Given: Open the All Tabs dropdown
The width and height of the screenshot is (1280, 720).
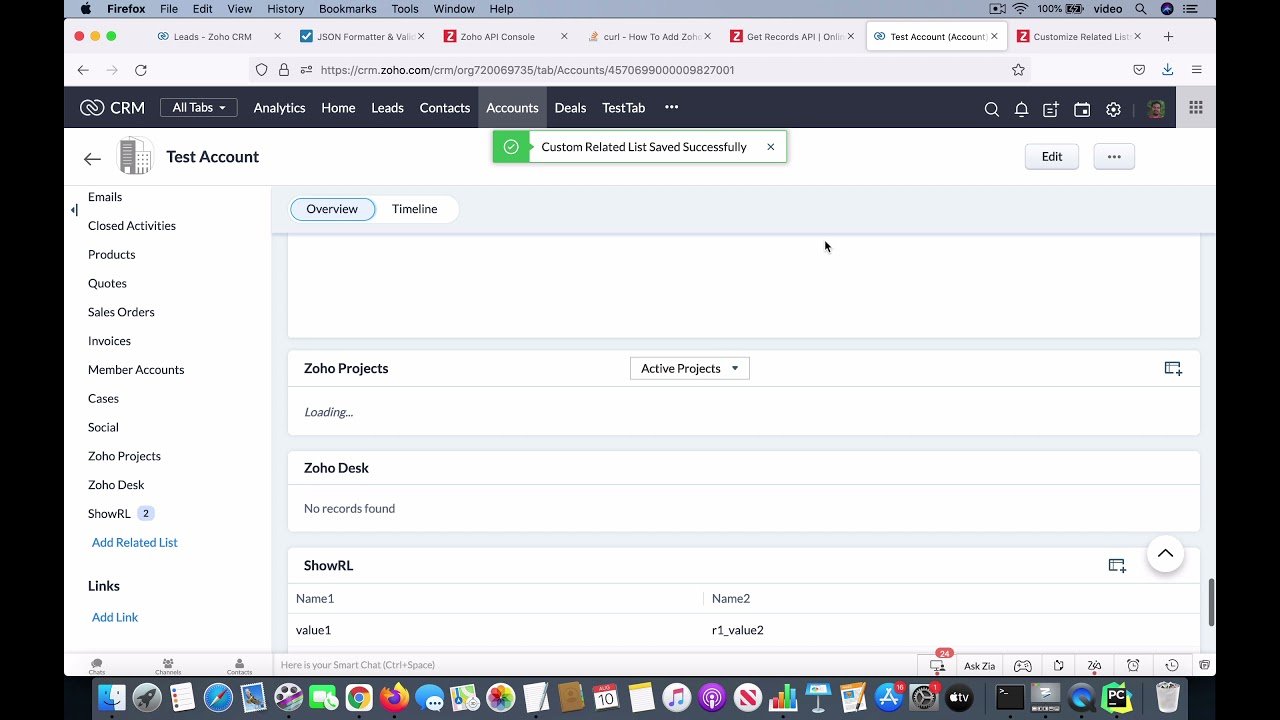Looking at the screenshot, I should pos(198,108).
